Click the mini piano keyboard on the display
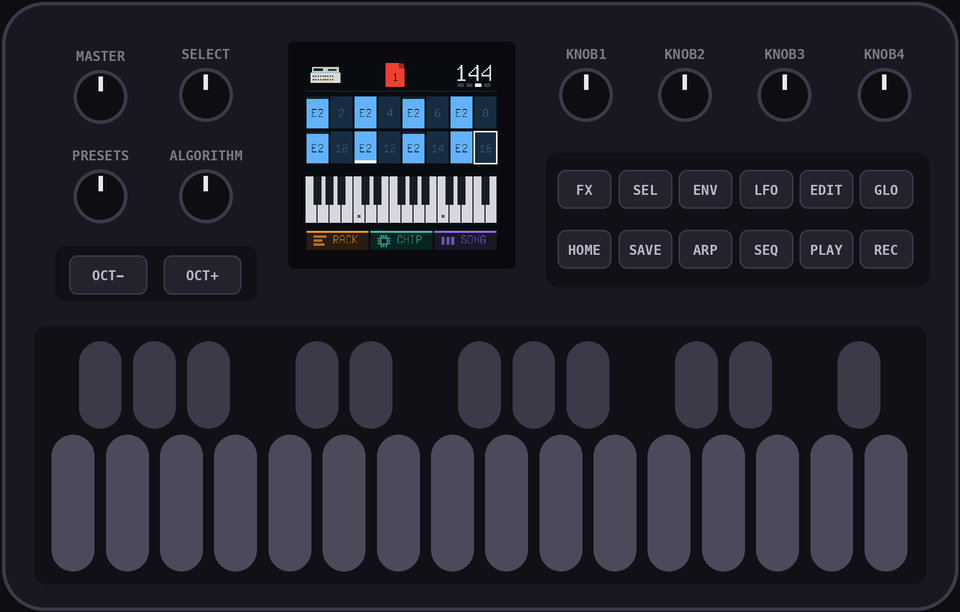This screenshot has width=960, height=612. (x=401, y=200)
